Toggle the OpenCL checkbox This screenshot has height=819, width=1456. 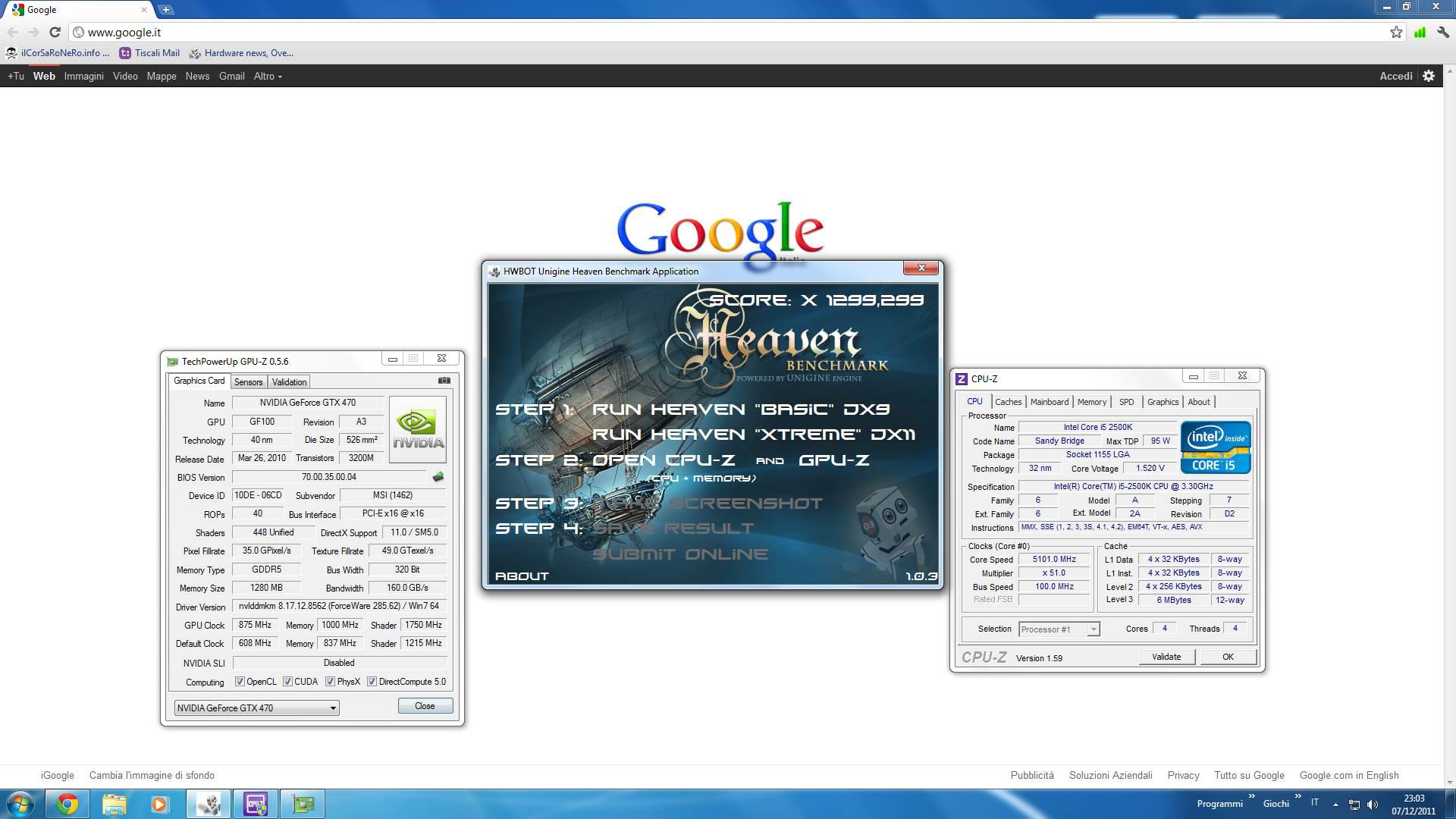(240, 682)
